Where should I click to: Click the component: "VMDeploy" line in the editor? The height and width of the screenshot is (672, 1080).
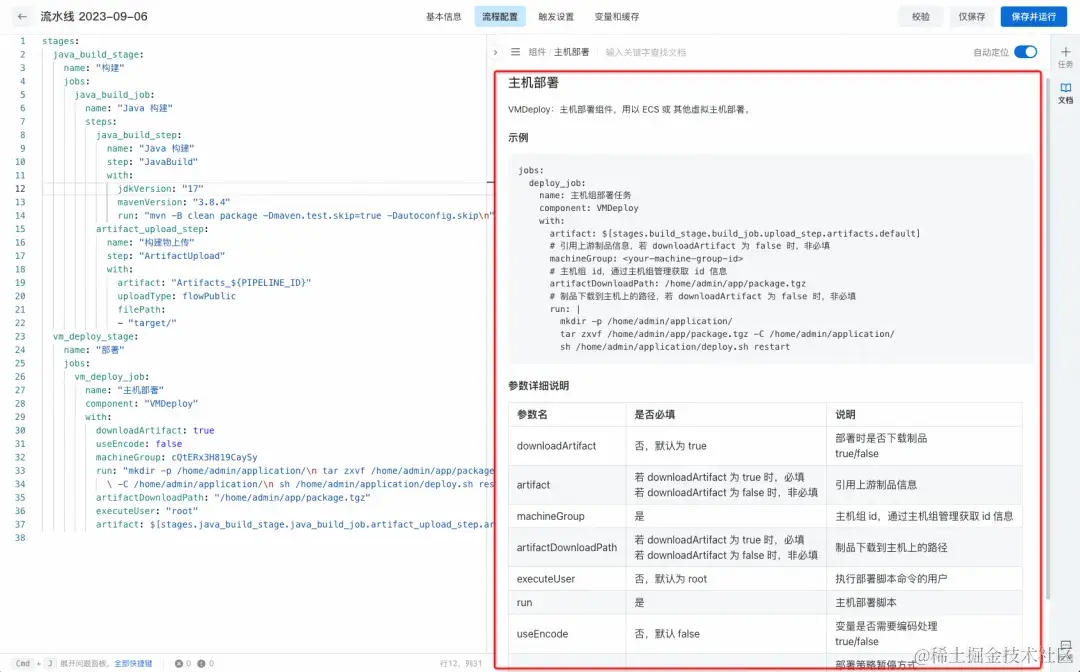point(142,403)
